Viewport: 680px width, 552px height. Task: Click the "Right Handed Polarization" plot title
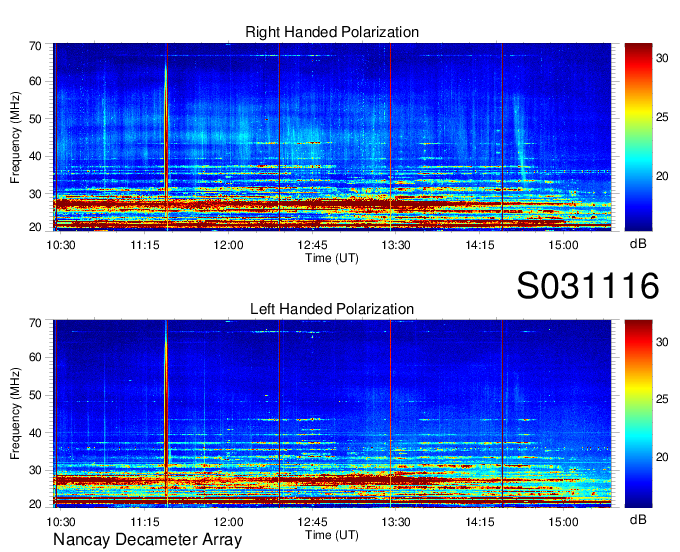332,32
